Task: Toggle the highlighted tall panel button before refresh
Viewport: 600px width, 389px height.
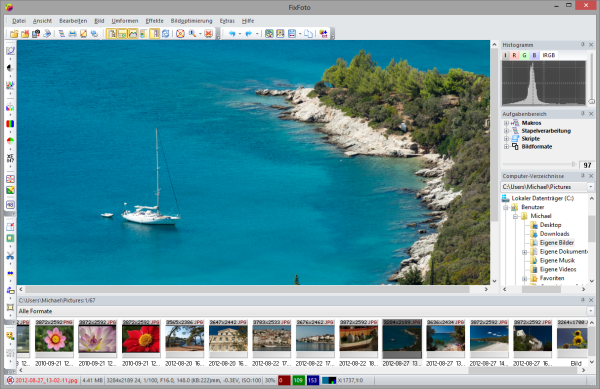Action: [155, 34]
